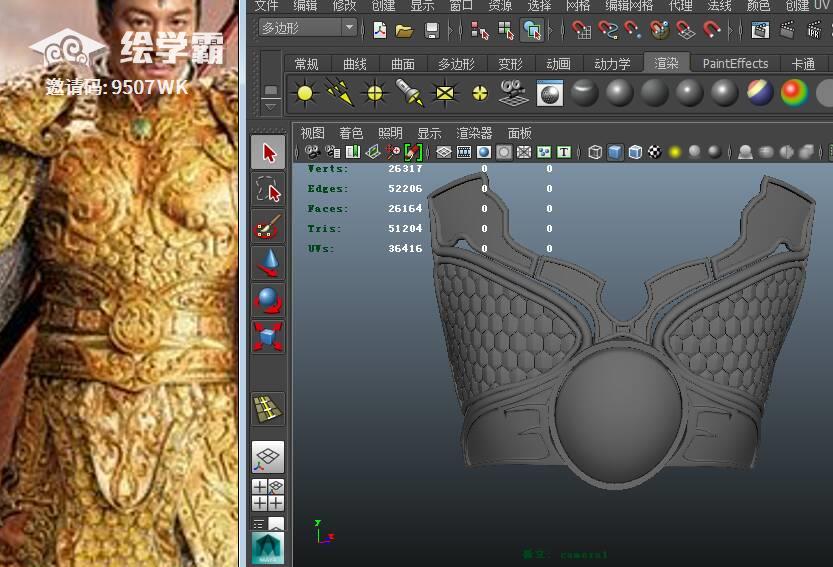Open the Render View clapperboard icon
Viewport: 833px width, 567px height.
point(760,30)
